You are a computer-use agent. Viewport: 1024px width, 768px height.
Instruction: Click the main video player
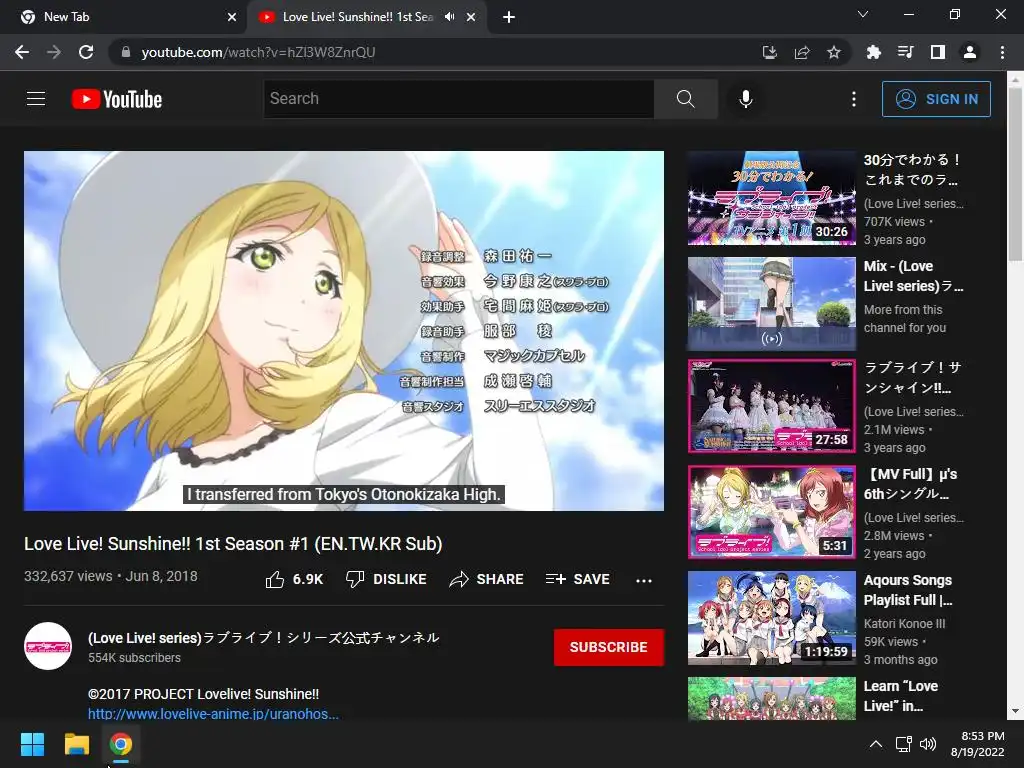tap(344, 331)
